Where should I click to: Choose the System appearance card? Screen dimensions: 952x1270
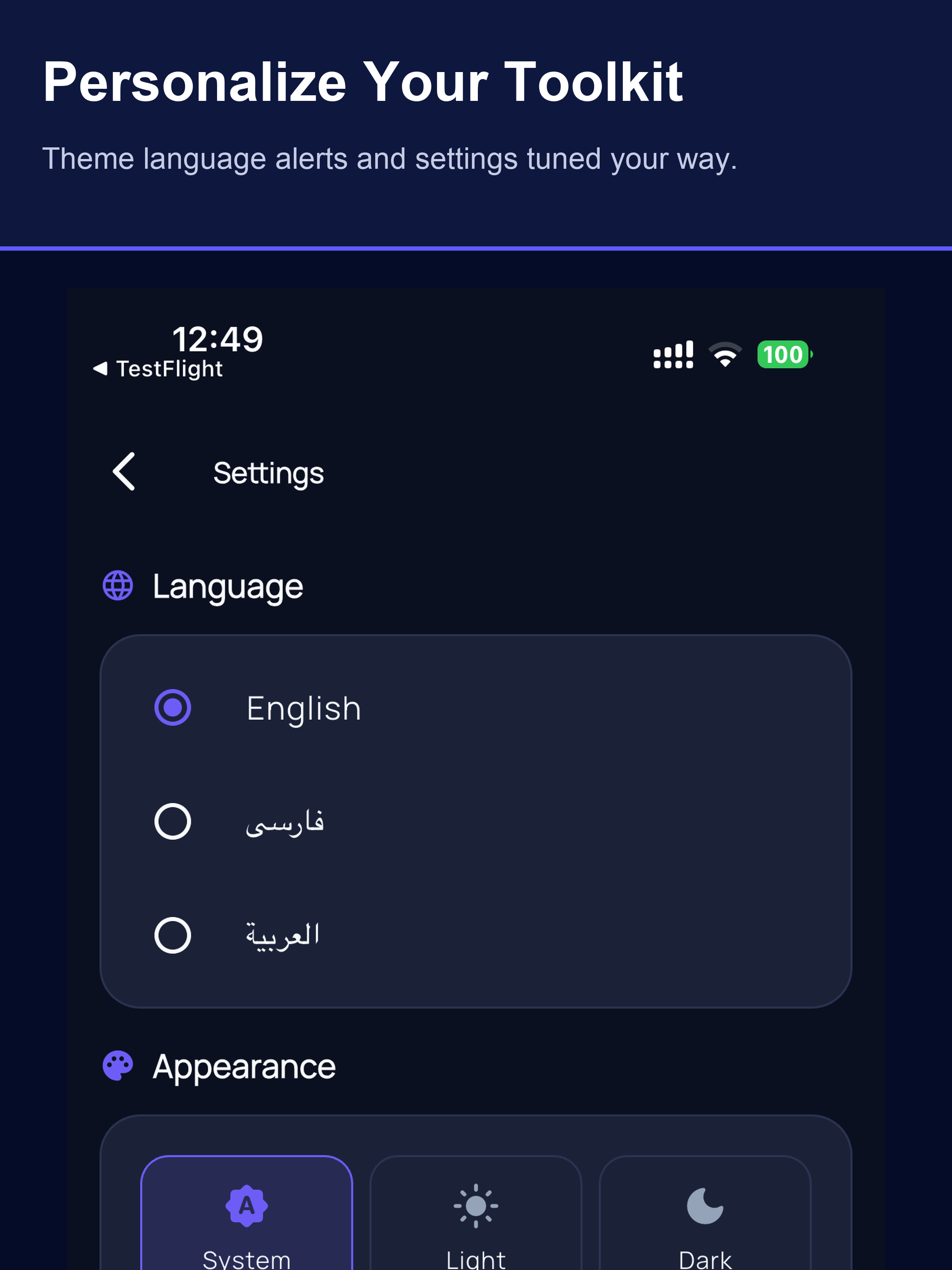(x=246, y=1212)
